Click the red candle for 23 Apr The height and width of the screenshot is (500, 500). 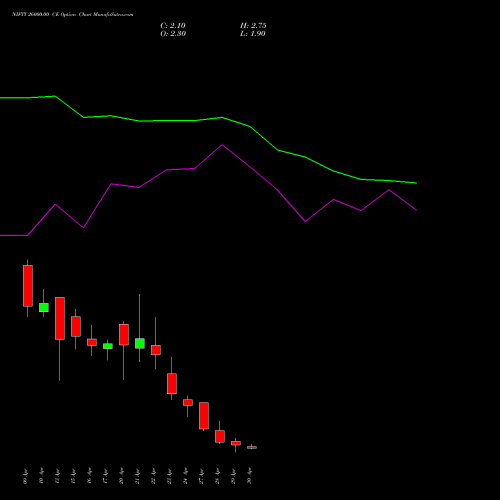(x=172, y=383)
